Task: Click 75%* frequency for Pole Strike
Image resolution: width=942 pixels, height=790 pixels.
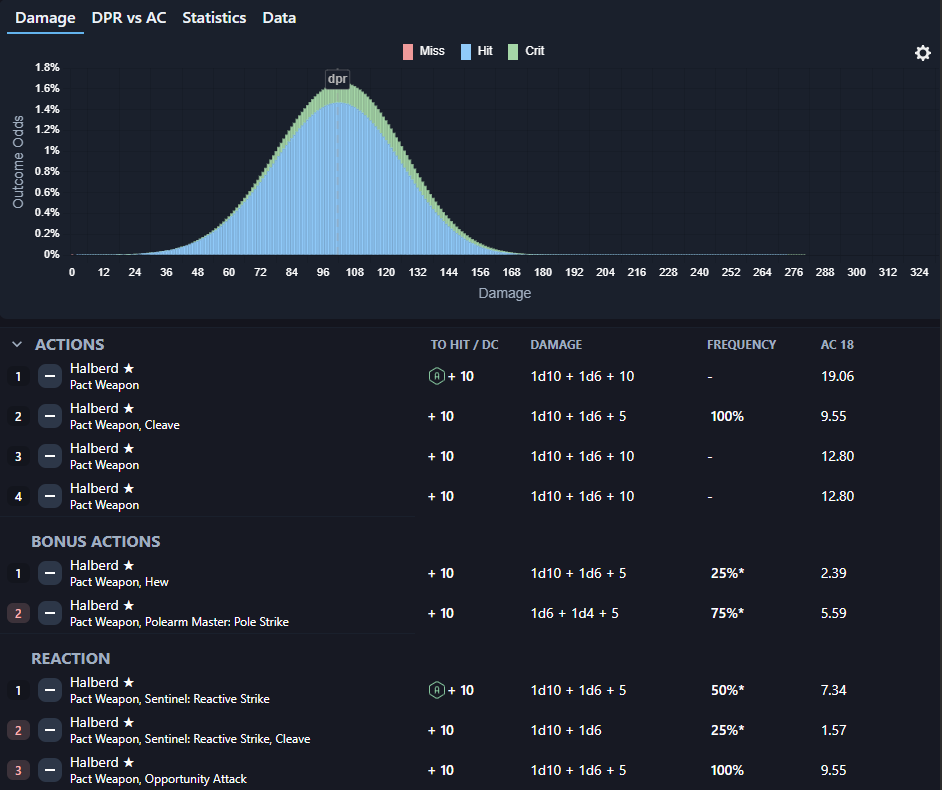Action: (727, 613)
